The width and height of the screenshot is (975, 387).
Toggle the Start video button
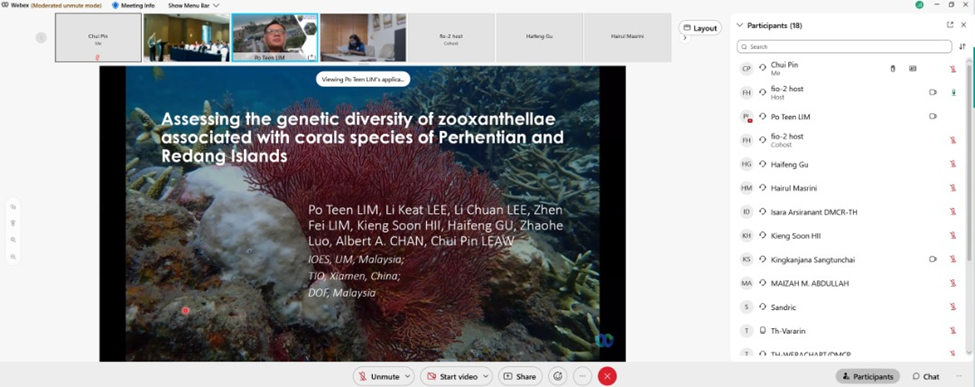point(451,376)
